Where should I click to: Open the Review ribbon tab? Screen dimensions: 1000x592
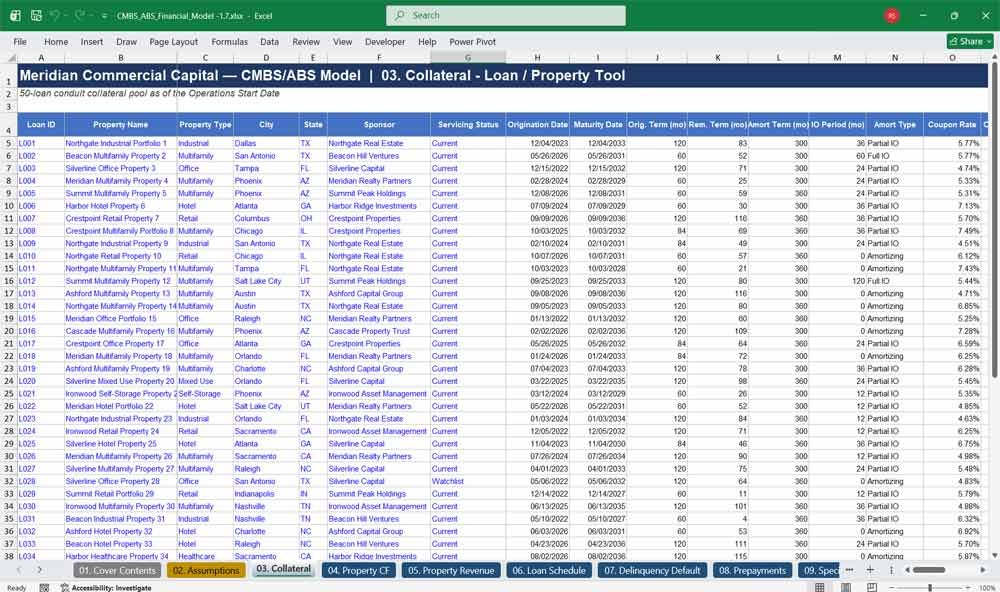[x=306, y=41]
